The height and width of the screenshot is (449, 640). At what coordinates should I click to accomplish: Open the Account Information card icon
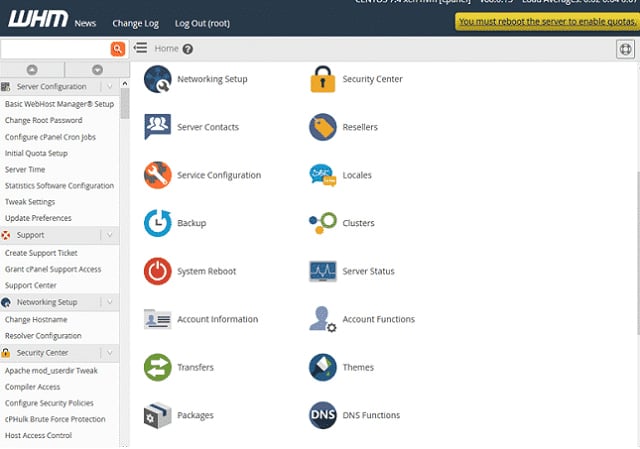click(x=158, y=319)
